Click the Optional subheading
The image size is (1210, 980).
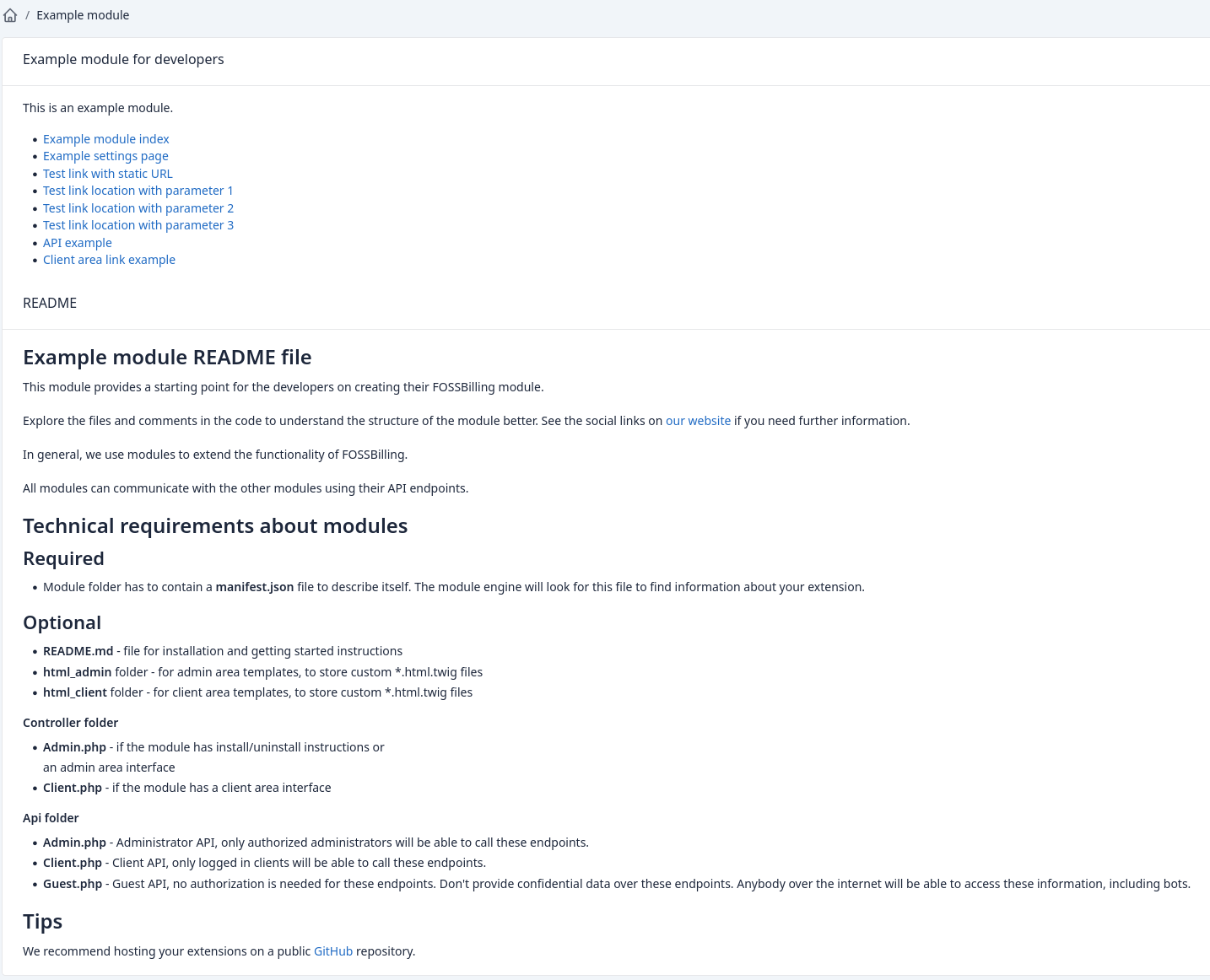click(x=62, y=622)
